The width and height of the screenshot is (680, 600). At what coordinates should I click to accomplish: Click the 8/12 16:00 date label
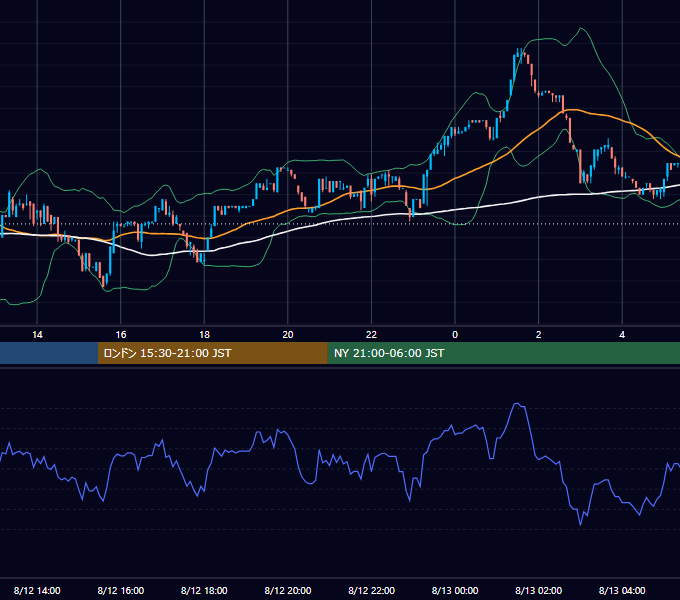[121, 590]
